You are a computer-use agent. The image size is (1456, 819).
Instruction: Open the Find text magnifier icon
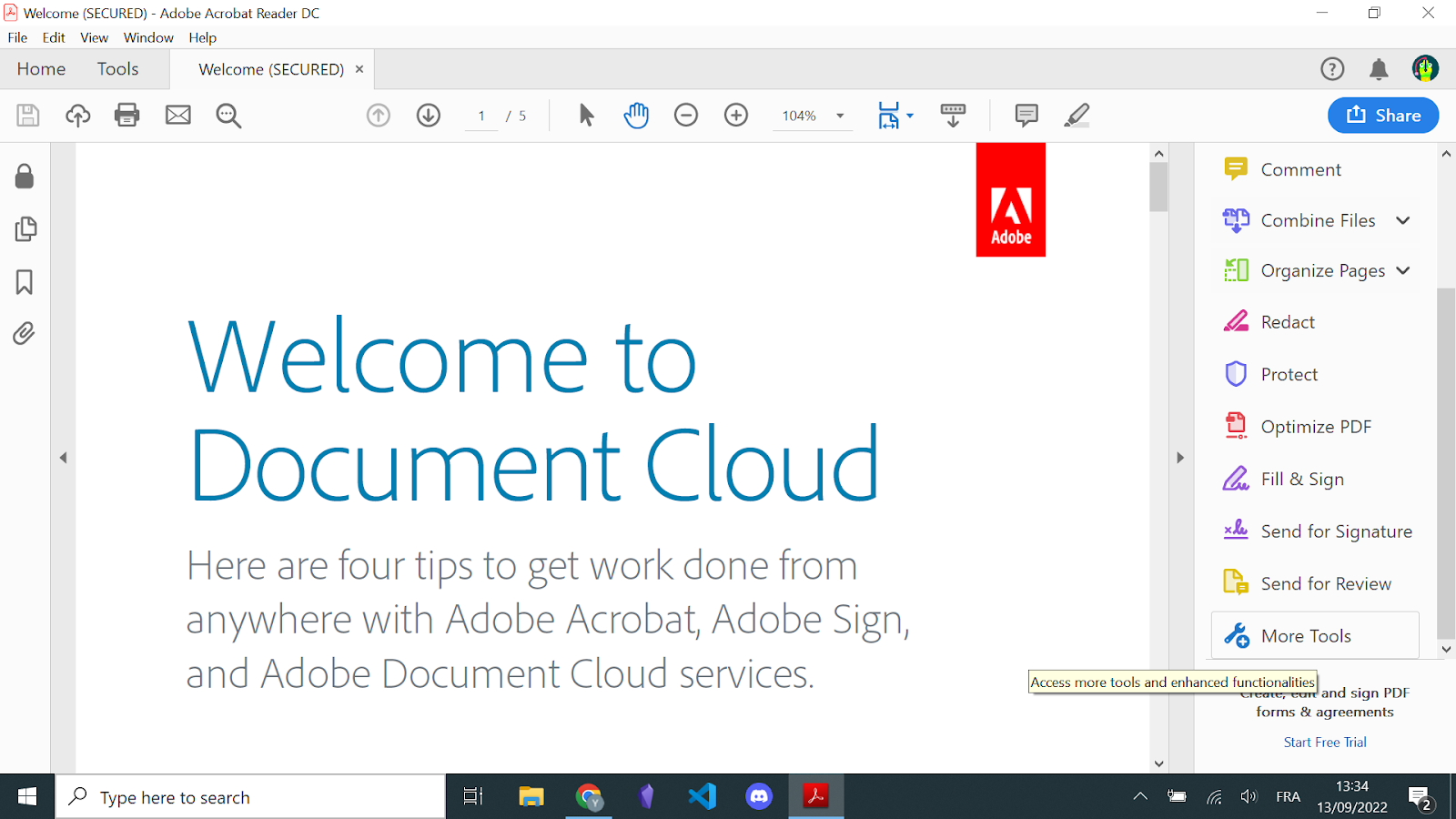click(228, 116)
